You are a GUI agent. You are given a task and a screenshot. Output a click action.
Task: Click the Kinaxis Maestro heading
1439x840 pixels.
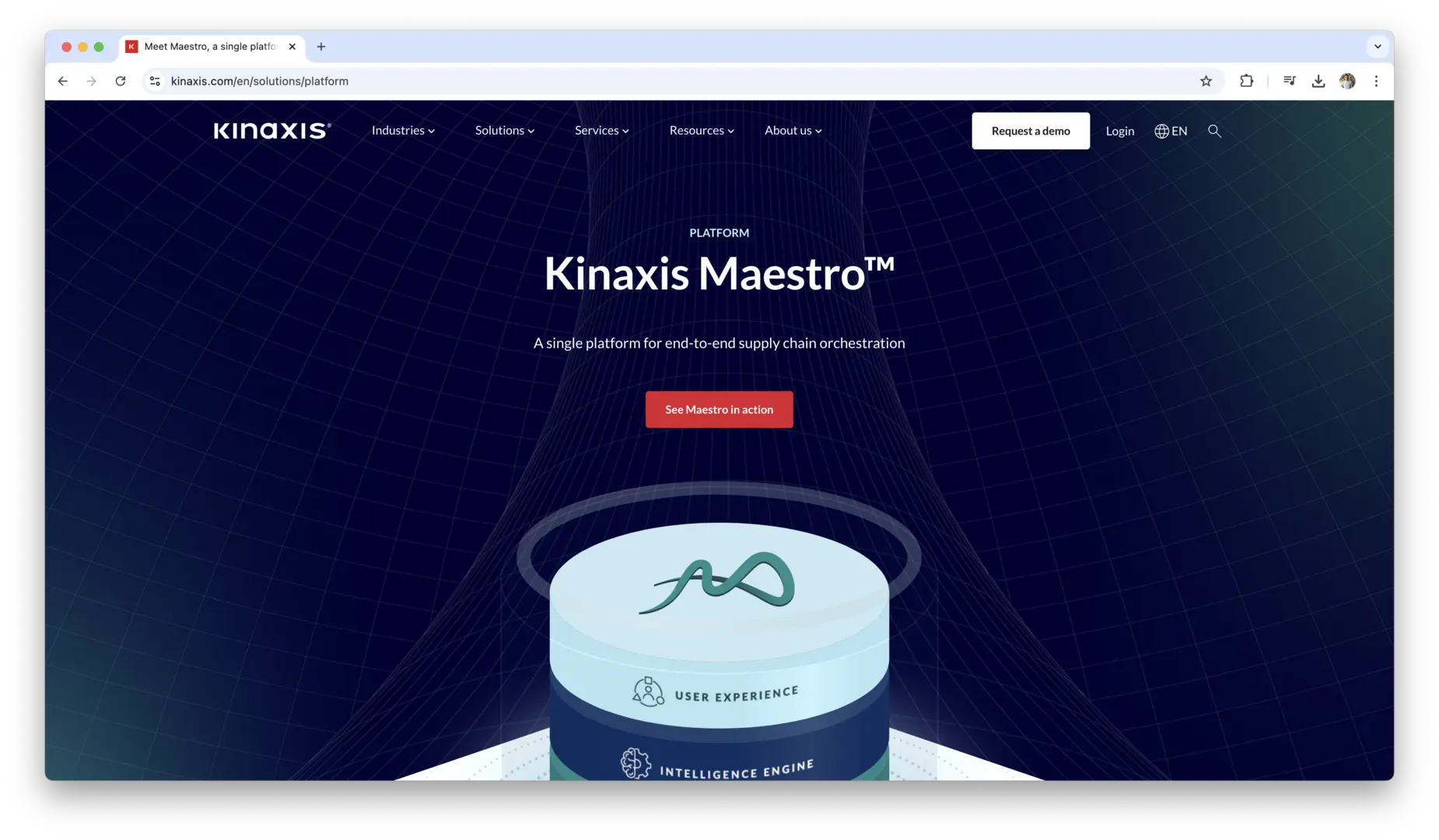pos(719,274)
